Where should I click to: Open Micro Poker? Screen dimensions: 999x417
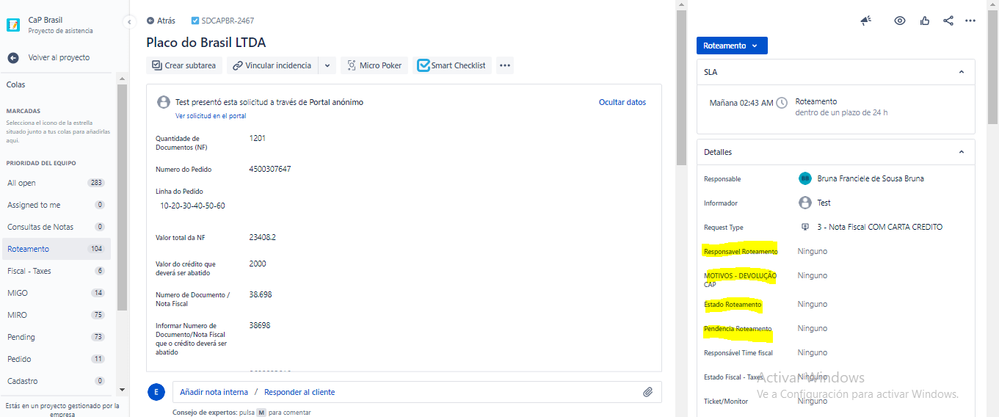point(375,65)
